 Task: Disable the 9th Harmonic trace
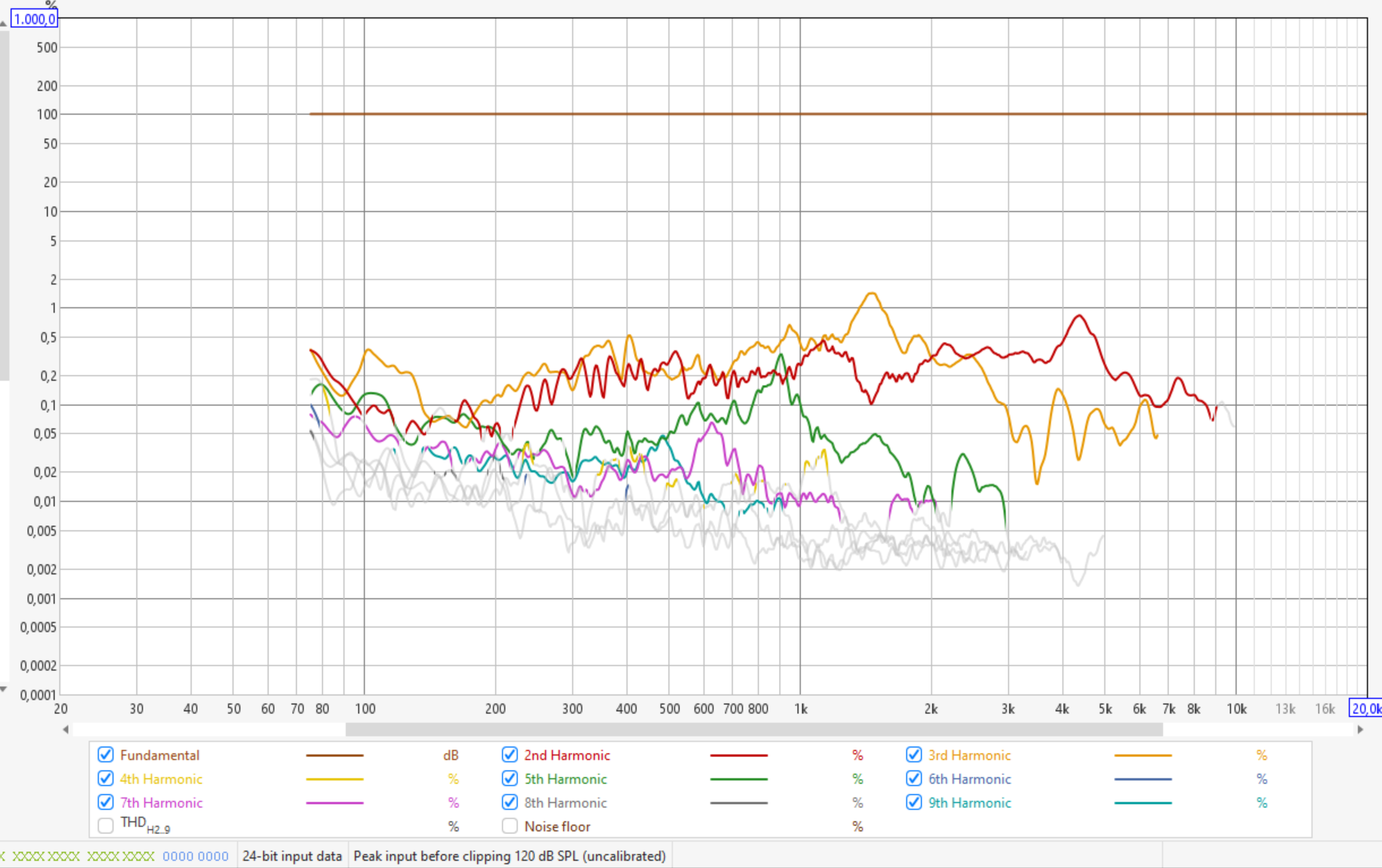tap(913, 802)
